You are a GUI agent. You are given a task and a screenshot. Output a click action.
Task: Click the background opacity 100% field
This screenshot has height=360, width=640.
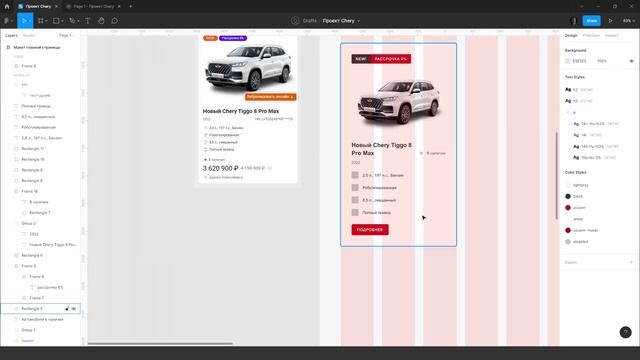pos(602,61)
